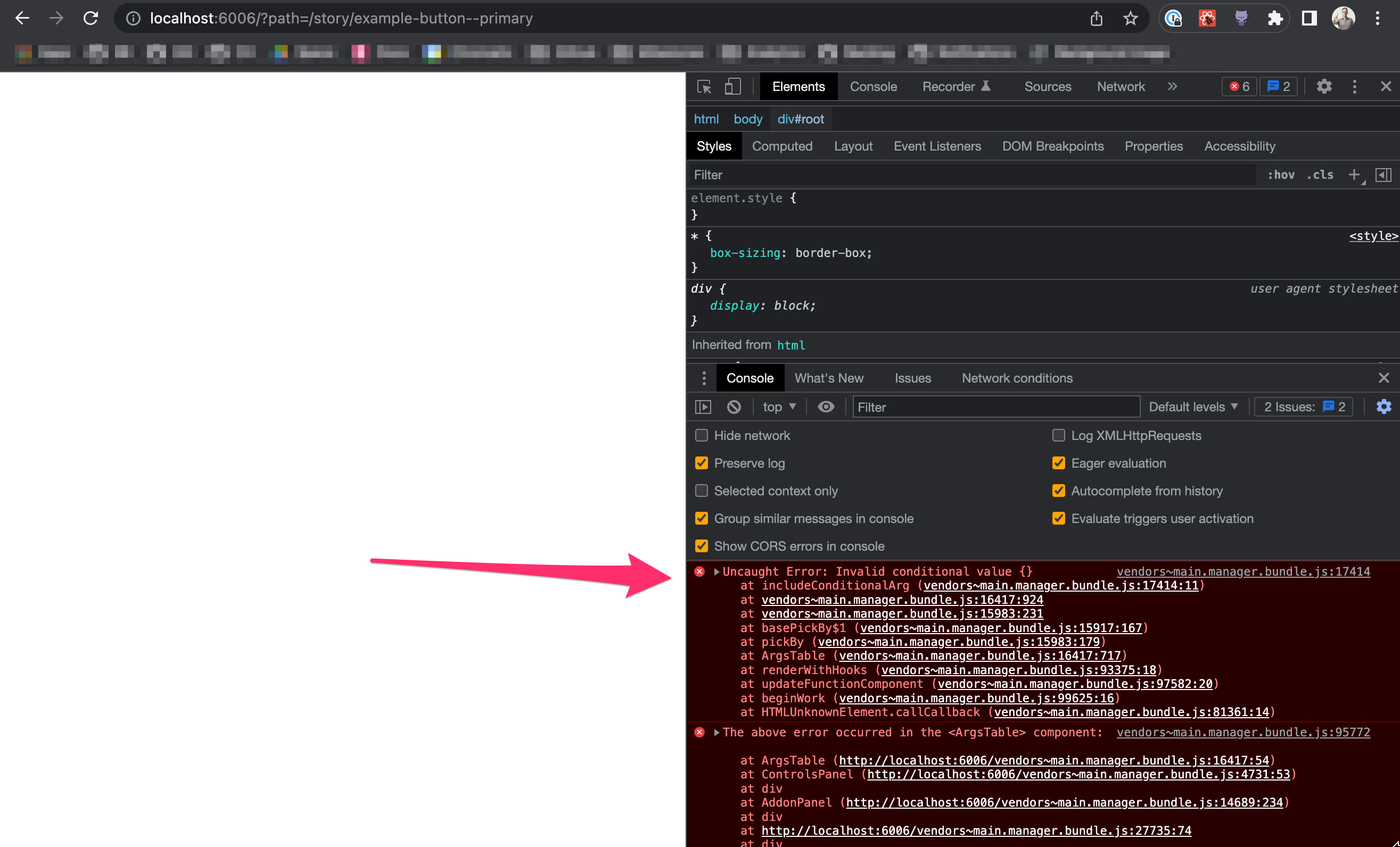Enable the Hide network checkbox
This screenshot has width=1400, height=847.
[x=701, y=435]
